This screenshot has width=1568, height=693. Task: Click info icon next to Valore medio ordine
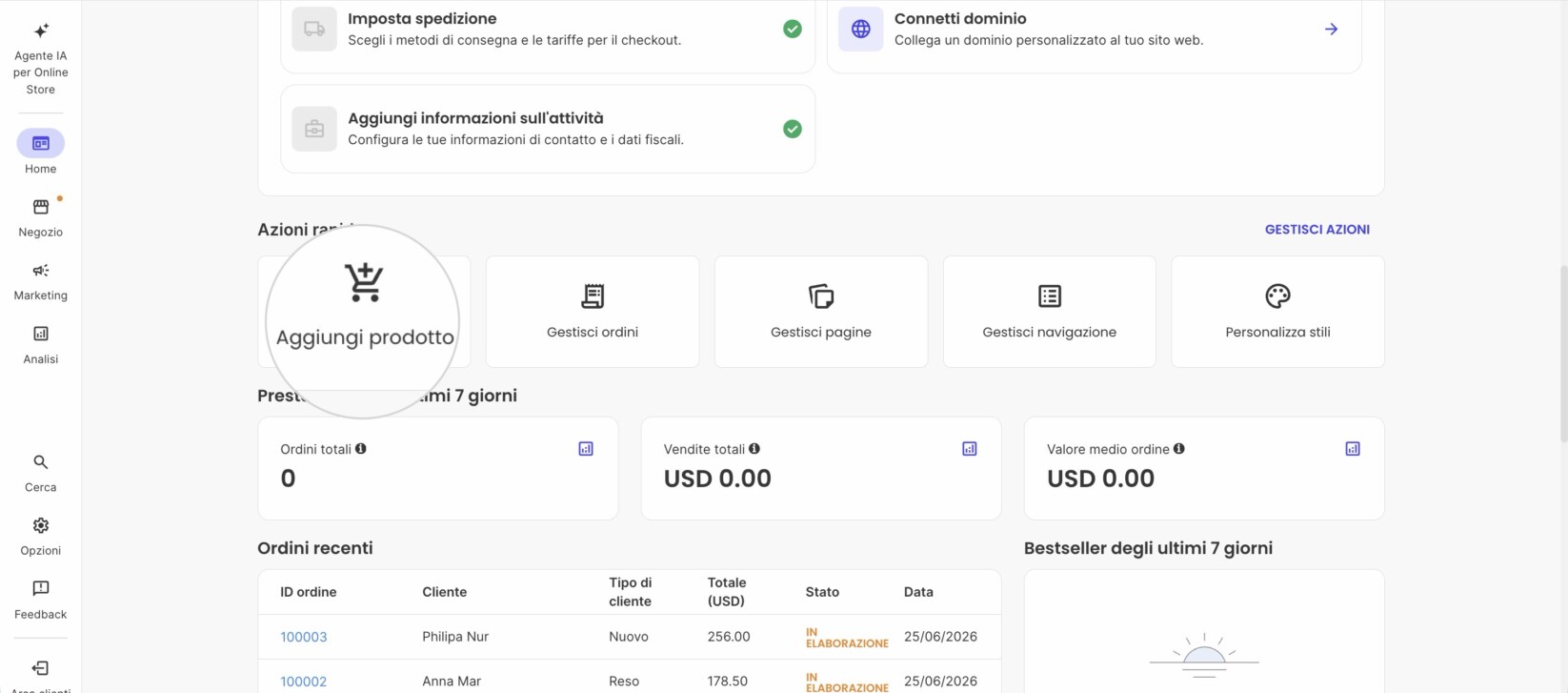click(x=1179, y=449)
